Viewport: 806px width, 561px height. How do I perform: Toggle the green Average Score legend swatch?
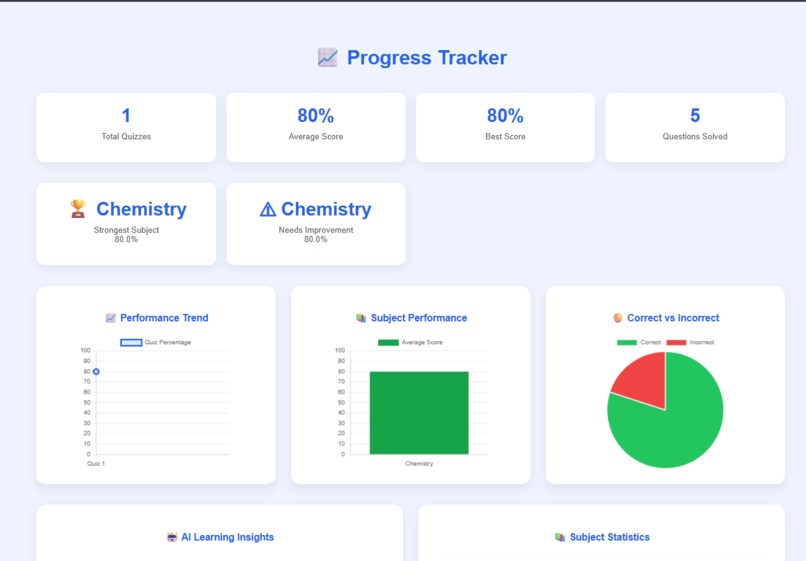388,342
